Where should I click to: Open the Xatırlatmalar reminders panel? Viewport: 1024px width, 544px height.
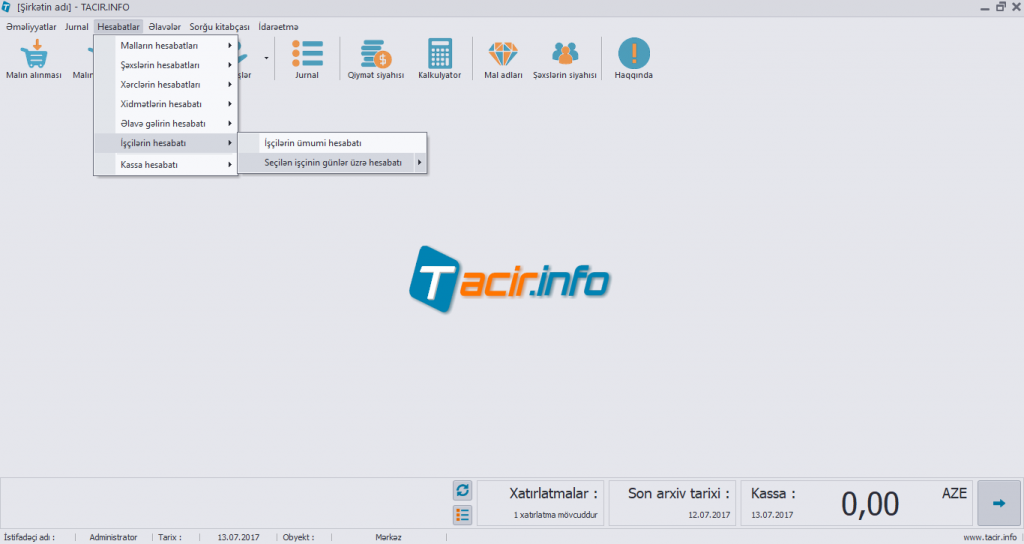coord(540,502)
